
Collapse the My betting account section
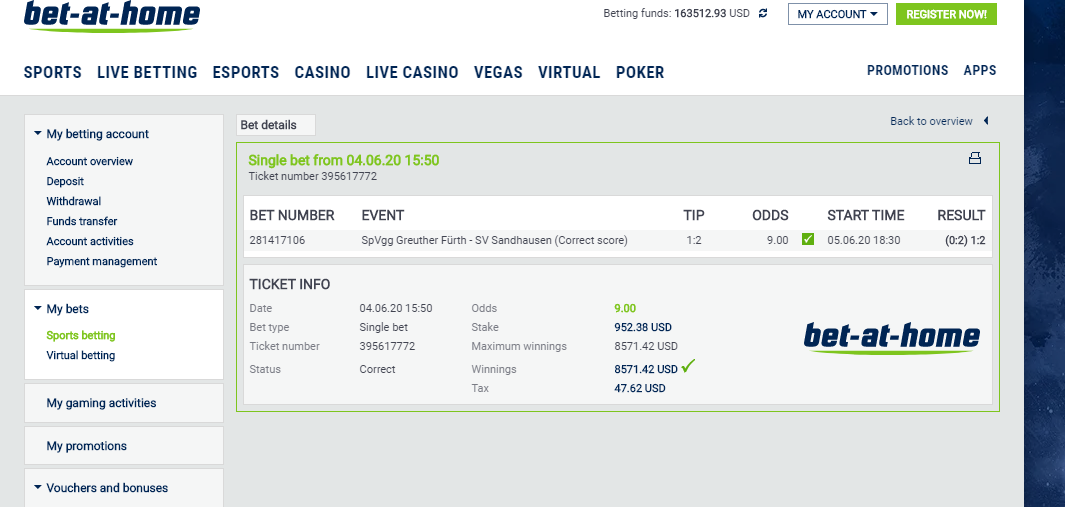click(92, 135)
